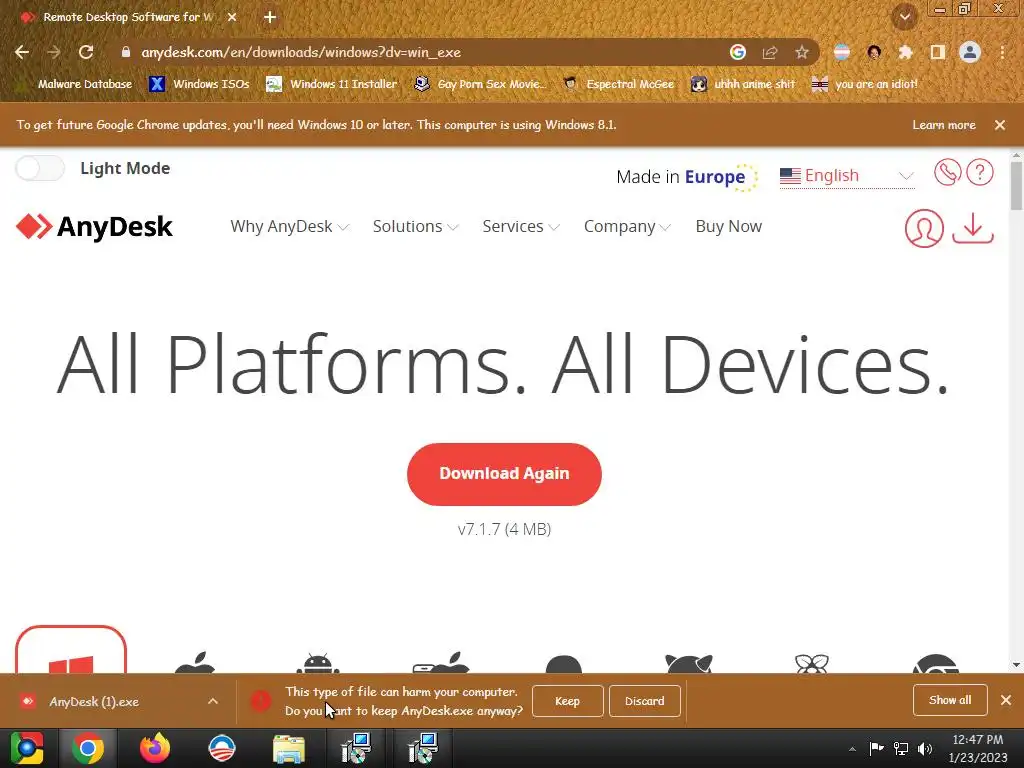Toggle the Light Mode switch

[x=40, y=168]
